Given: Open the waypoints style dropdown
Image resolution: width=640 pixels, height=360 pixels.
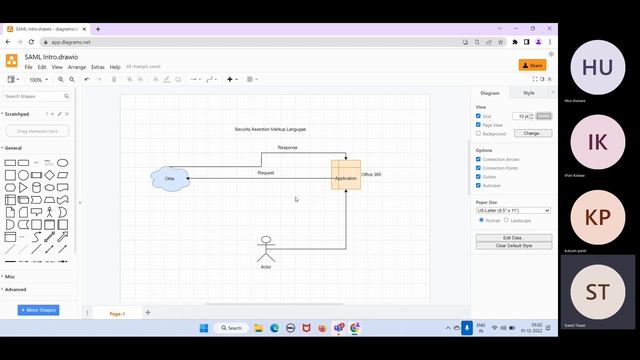Looking at the screenshot, I should [211, 80].
